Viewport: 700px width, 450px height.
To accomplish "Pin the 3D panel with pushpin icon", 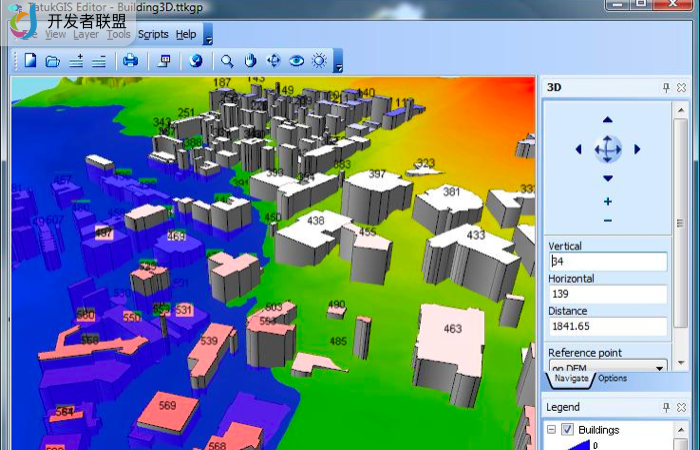I will 666,88.
